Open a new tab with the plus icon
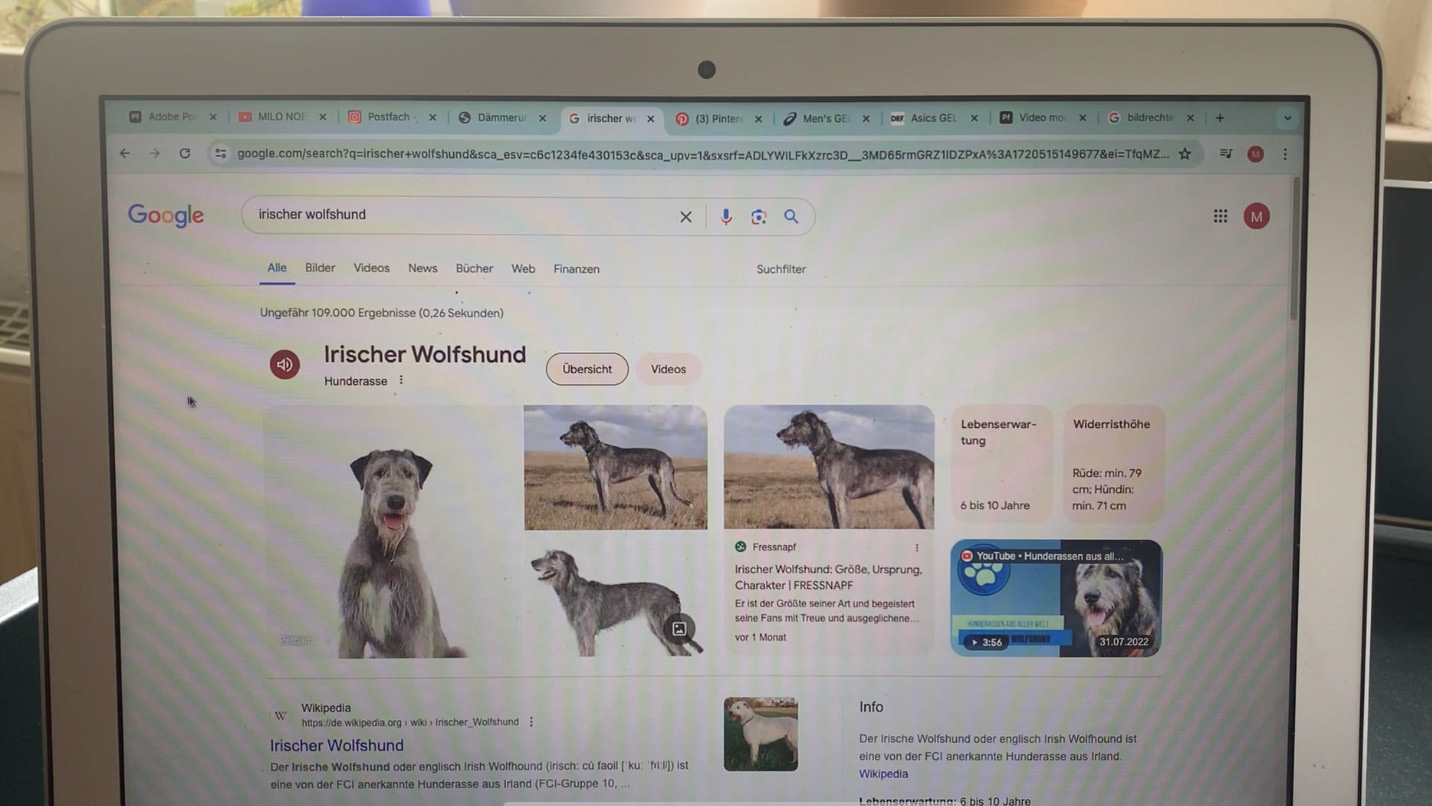This screenshot has width=1432, height=806. (x=1220, y=118)
